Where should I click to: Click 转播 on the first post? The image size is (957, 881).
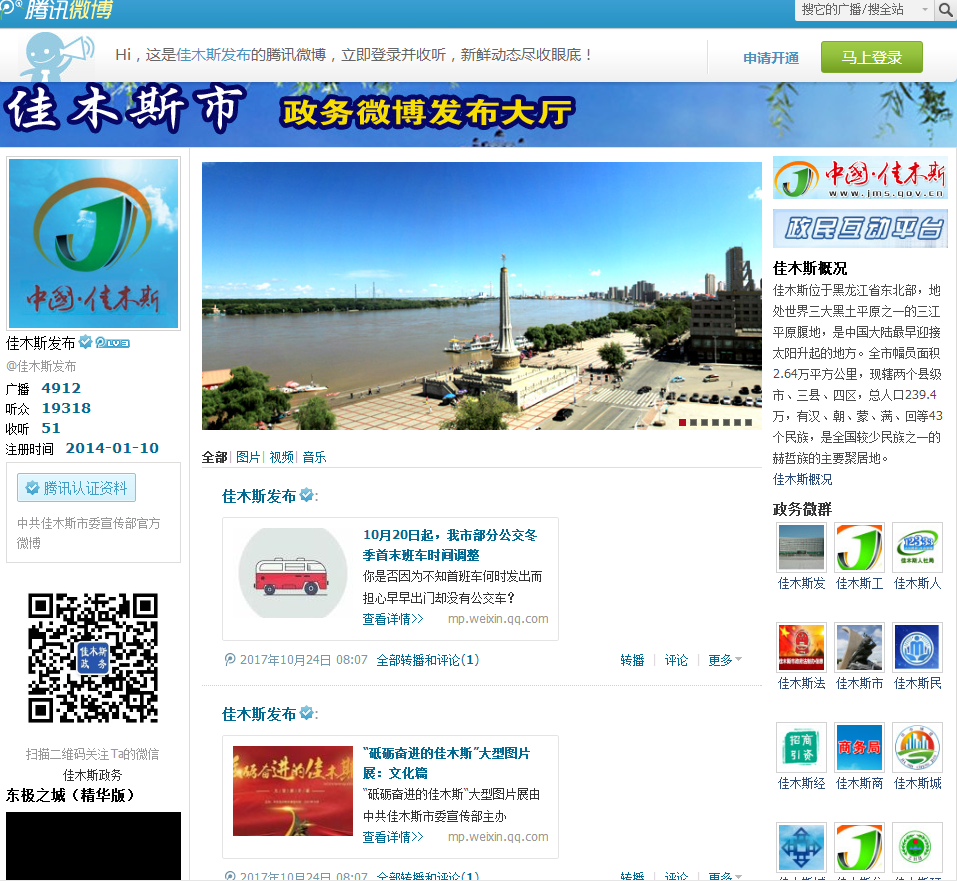(632, 660)
